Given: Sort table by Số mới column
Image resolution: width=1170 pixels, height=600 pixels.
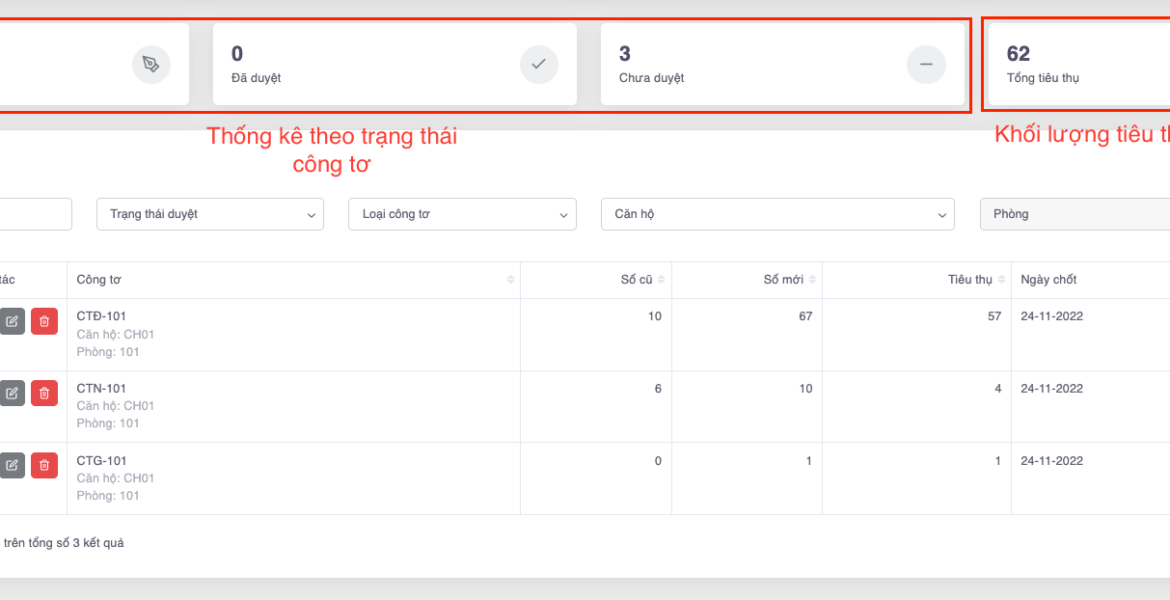Looking at the screenshot, I should pos(812,280).
